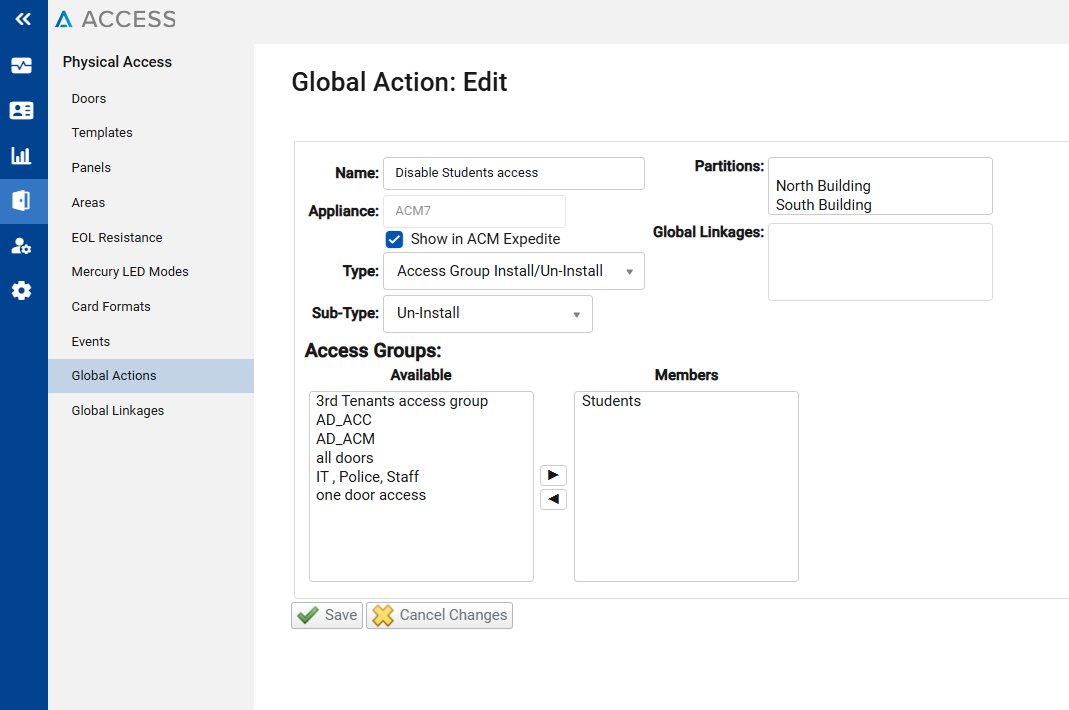1069x710 pixels.
Task: Open the Monitor activity icon
Action: pyautogui.click(x=22, y=65)
